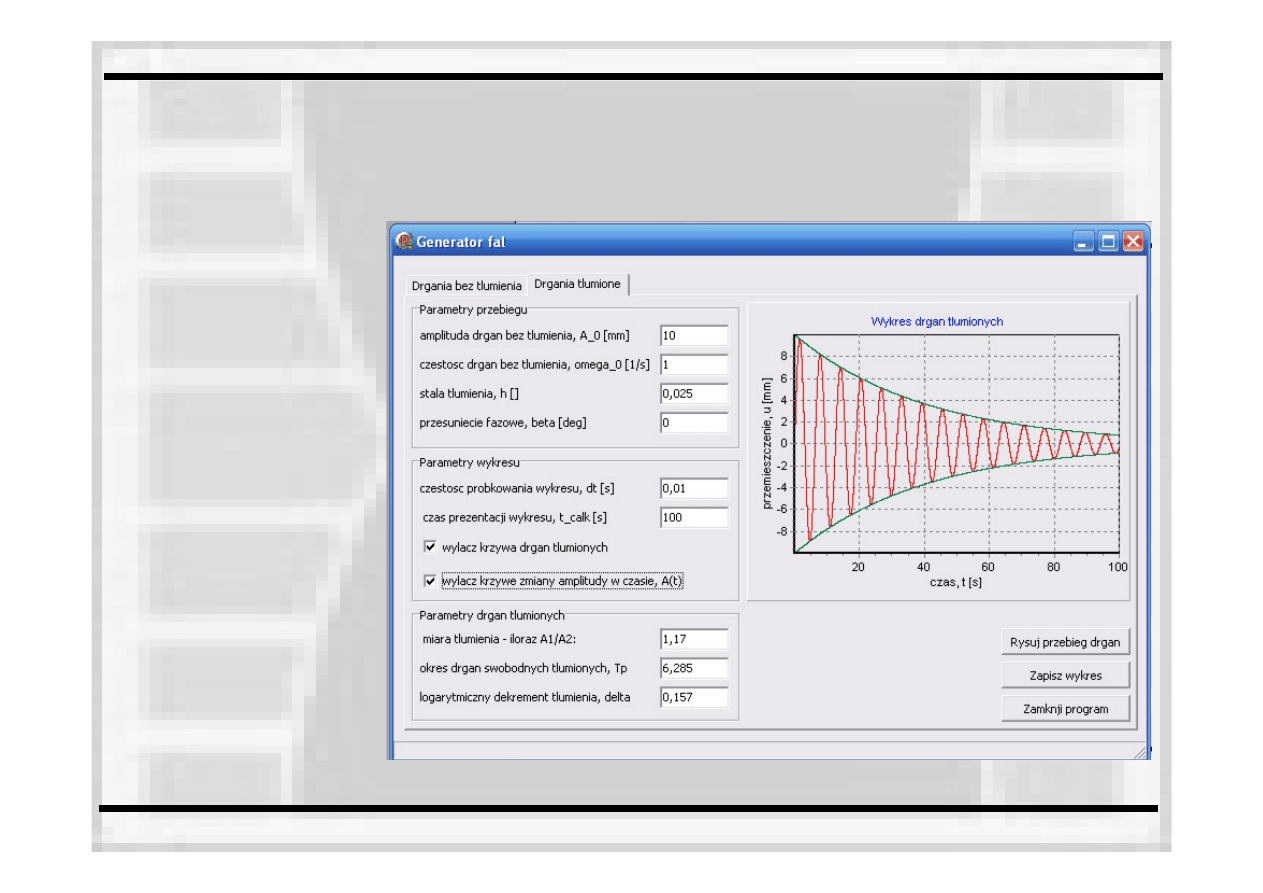Viewport: 1263px width, 893px height.
Task: Click the A1/A2 damping ratio field
Action: click(694, 639)
